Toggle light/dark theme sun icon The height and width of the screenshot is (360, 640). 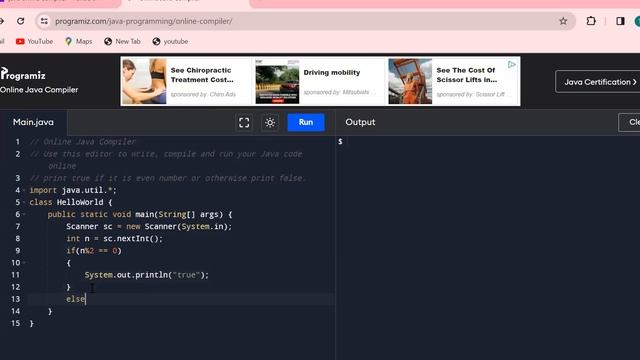[270, 122]
